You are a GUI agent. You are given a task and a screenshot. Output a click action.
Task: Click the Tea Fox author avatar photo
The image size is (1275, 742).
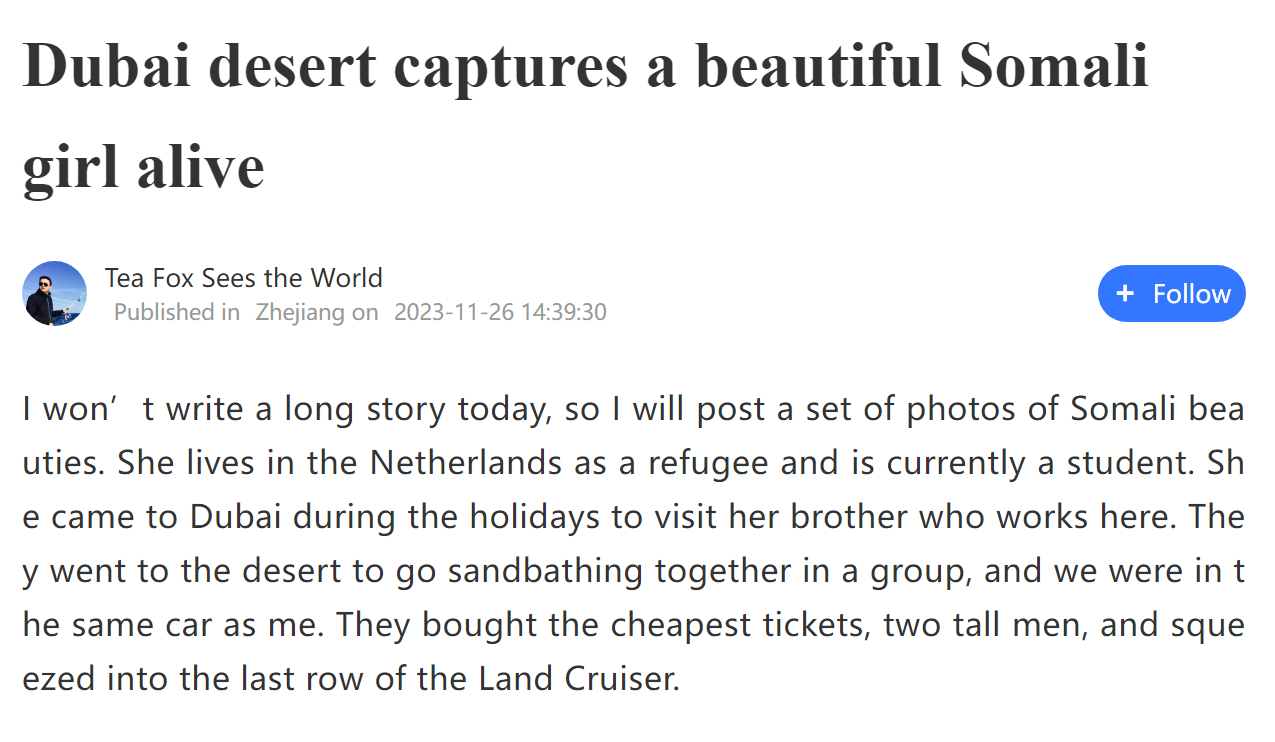coord(54,294)
